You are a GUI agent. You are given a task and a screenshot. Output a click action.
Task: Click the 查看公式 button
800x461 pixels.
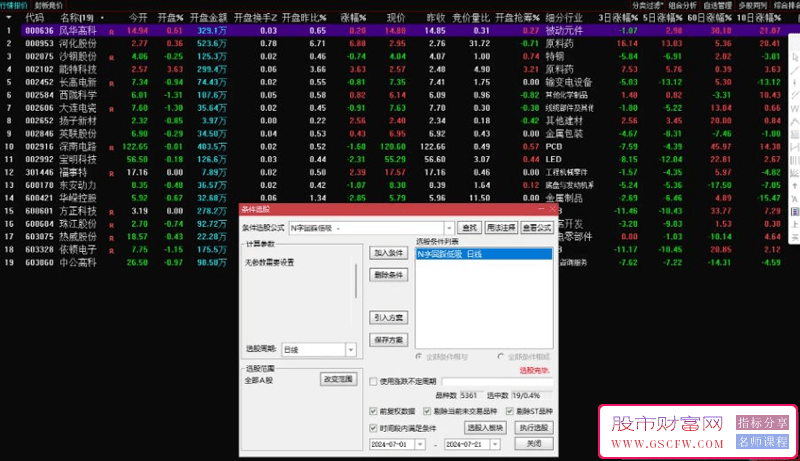coord(537,228)
